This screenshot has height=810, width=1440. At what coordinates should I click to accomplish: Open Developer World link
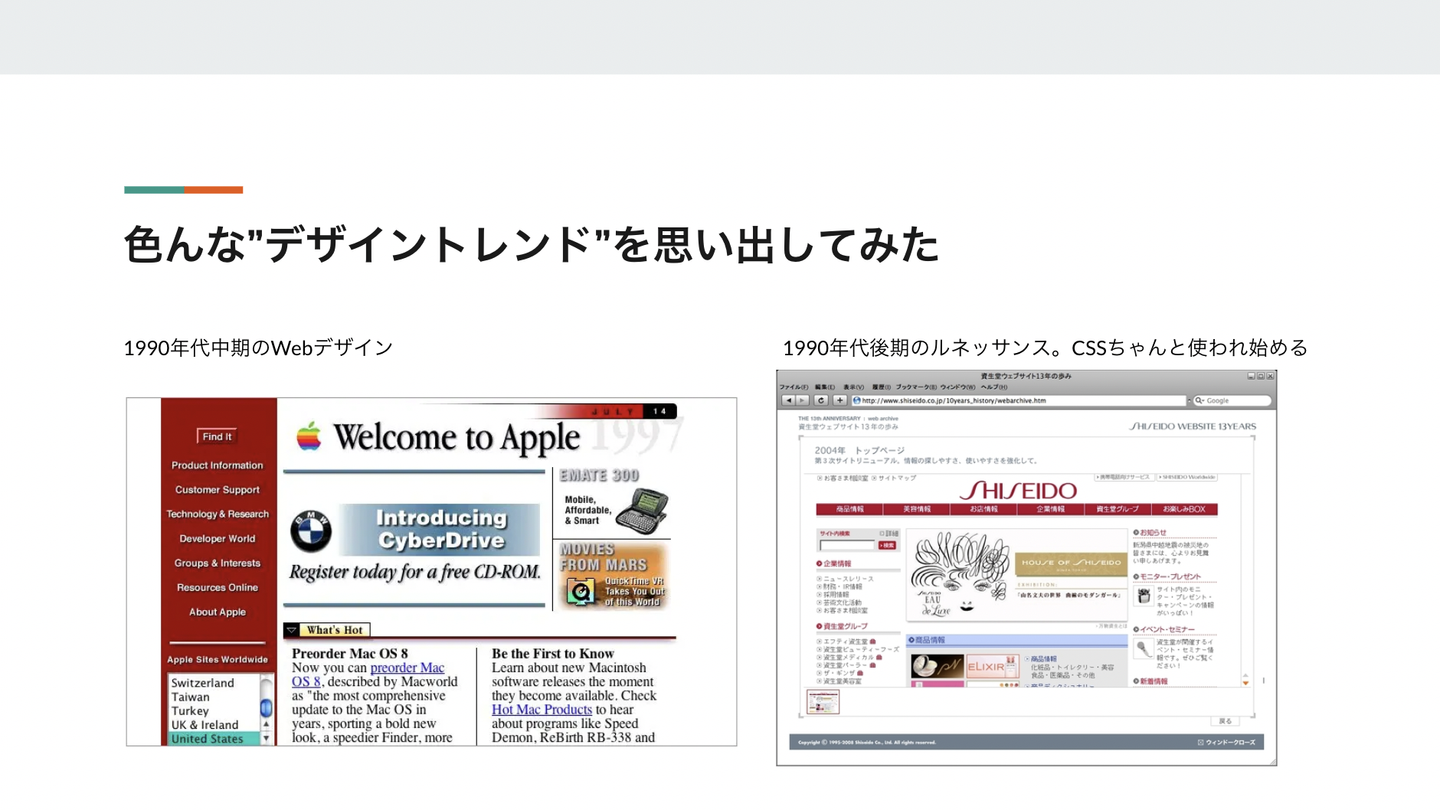click(217, 538)
